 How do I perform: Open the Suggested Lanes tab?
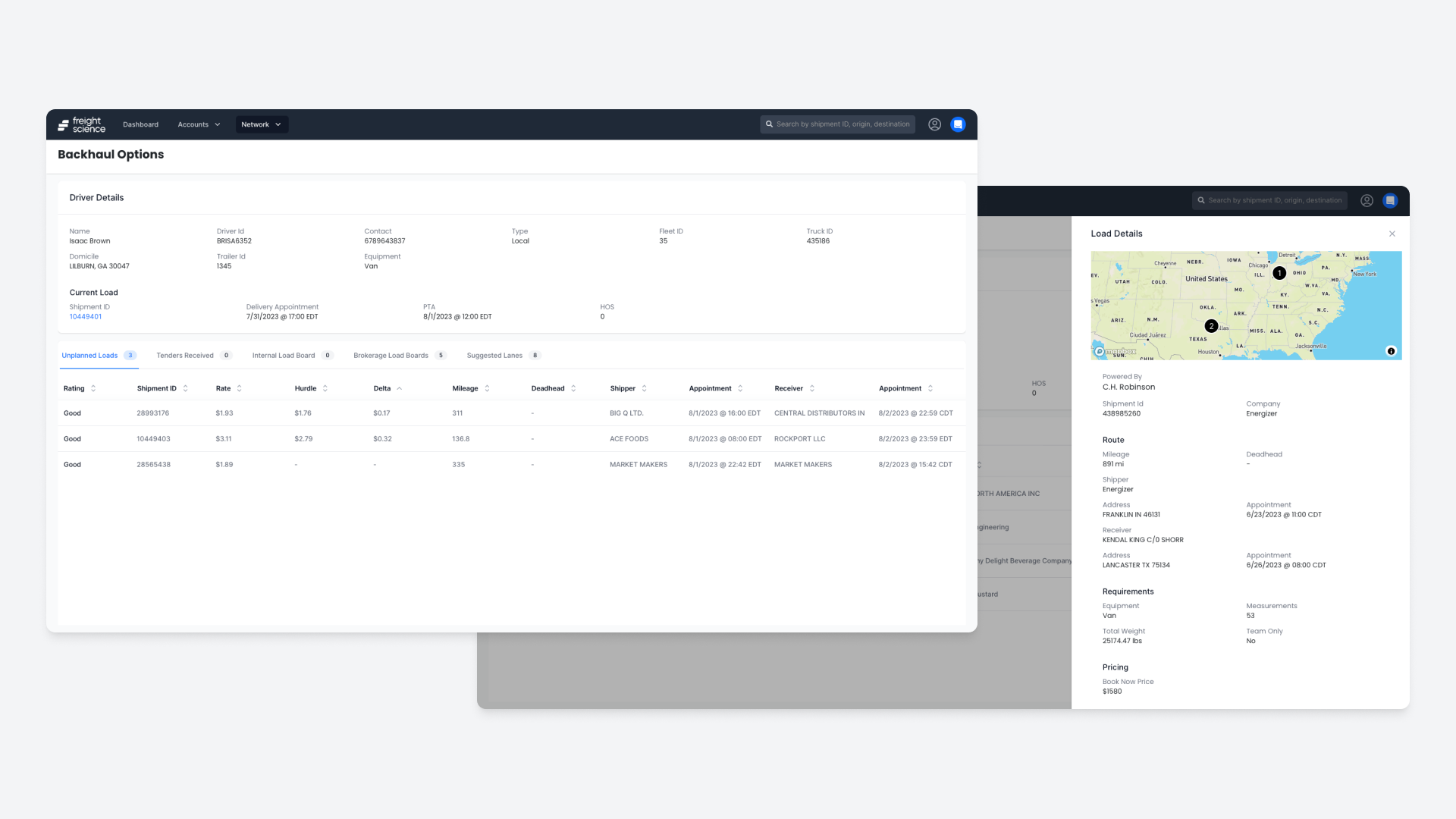click(x=494, y=355)
